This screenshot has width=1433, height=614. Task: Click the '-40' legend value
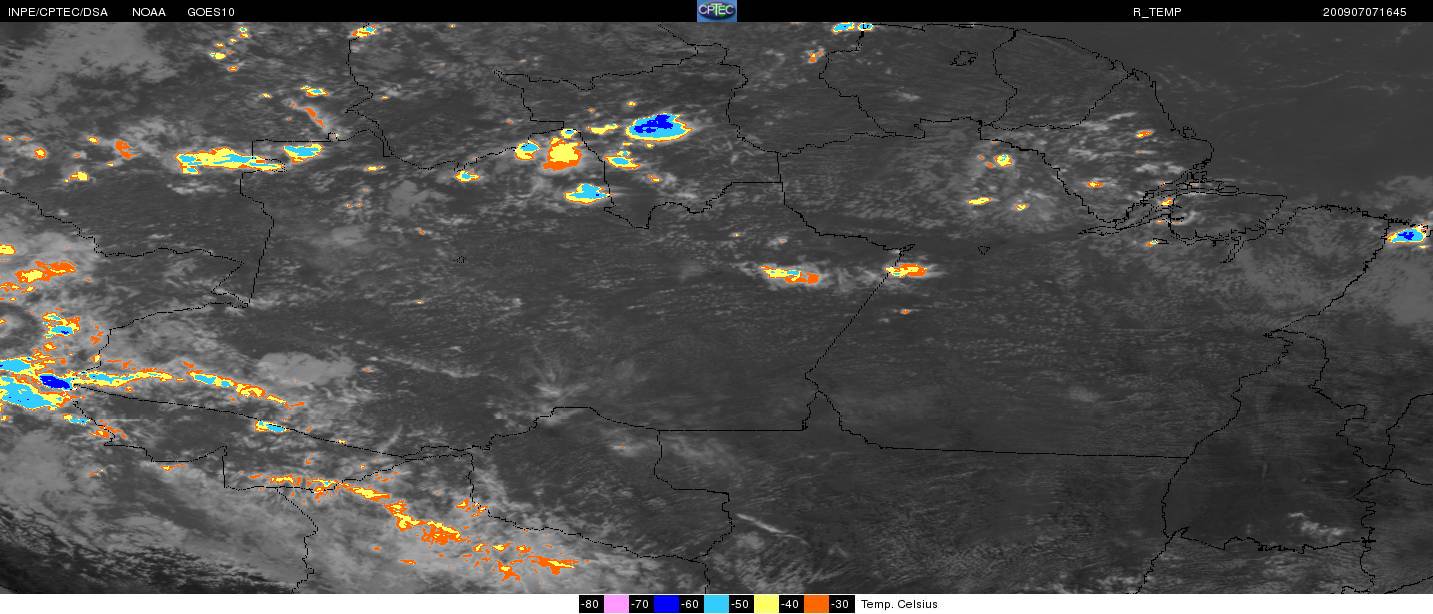click(x=790, y=604)
